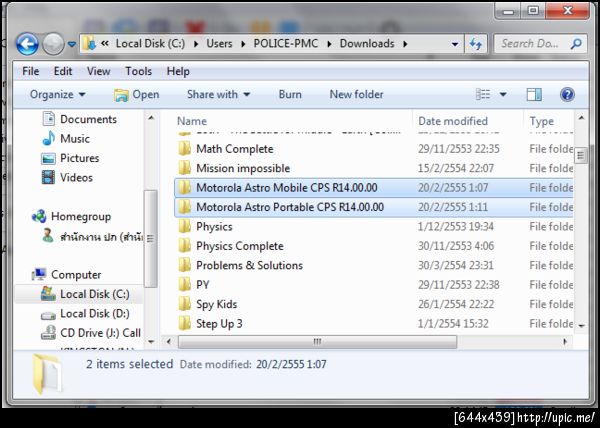Viewport: 600px width, 428px height.
Task: Open Homegroup in the sidebar
Action: (x=72, y=216)
